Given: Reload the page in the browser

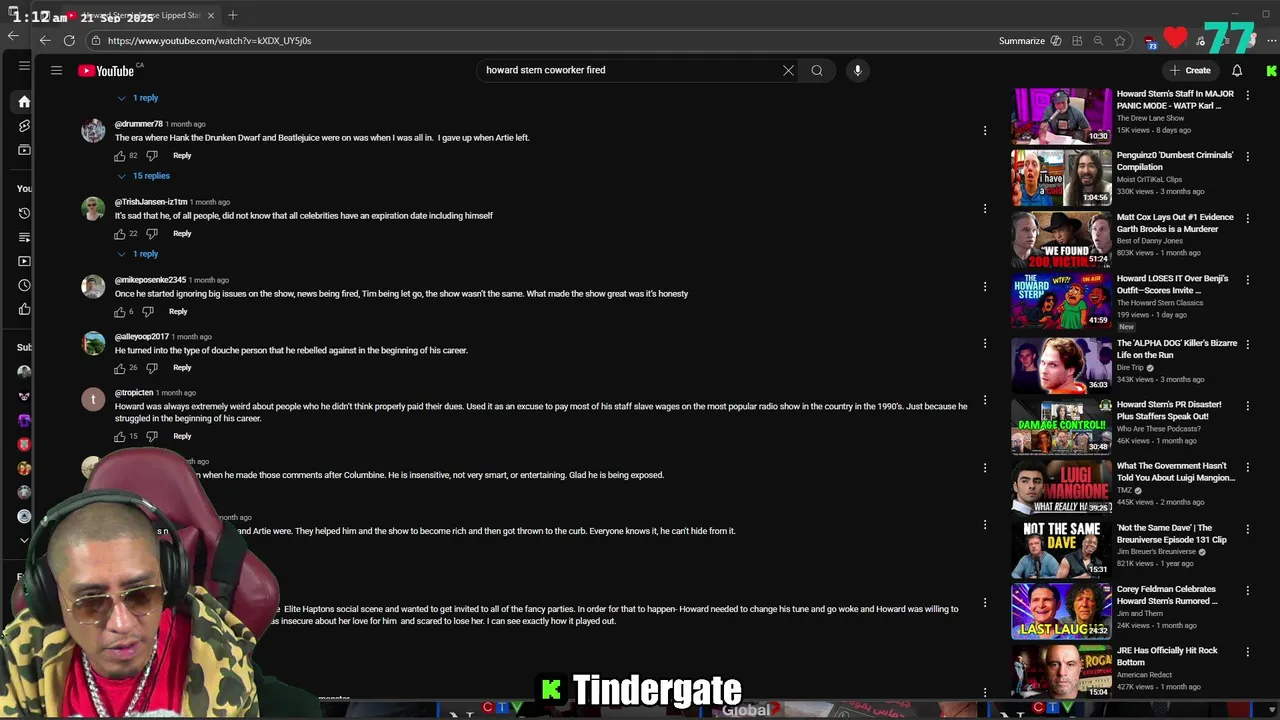Looking at the screenshot, I should [69, 40].
